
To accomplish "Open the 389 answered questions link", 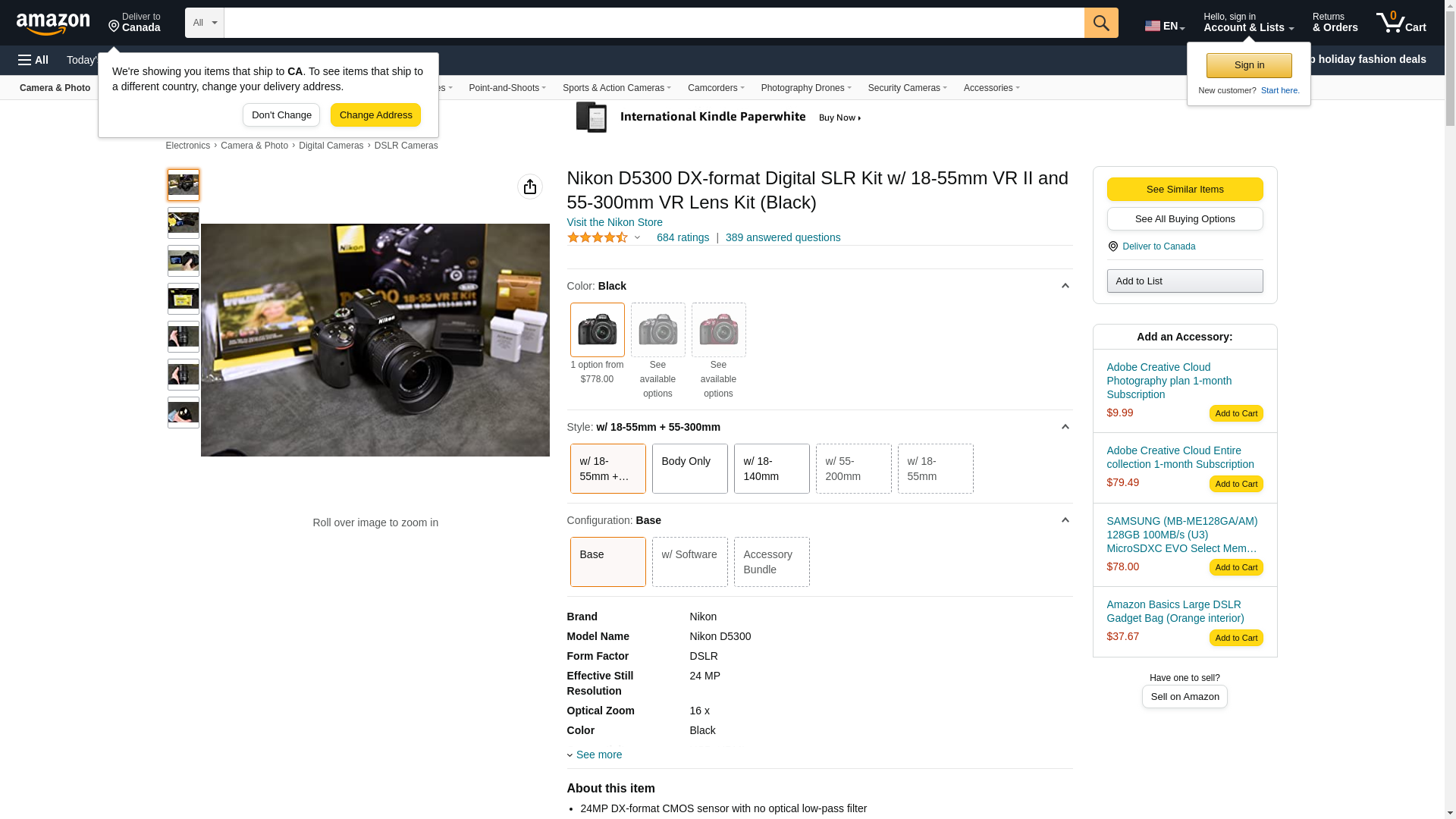I will (783, 237).
